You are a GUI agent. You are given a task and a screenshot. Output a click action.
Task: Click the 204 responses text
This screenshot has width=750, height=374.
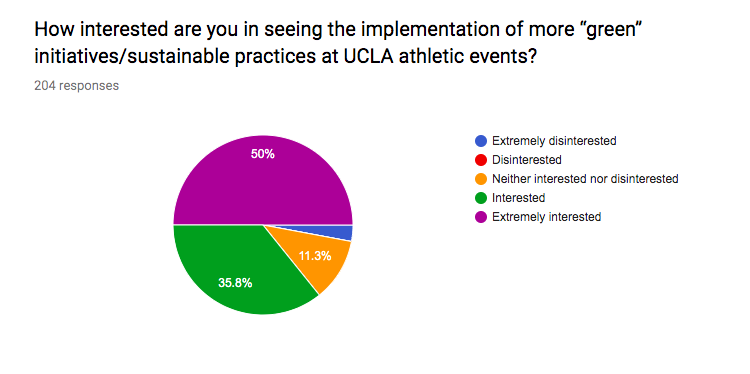pyautogui.click(x=77, y=86)
